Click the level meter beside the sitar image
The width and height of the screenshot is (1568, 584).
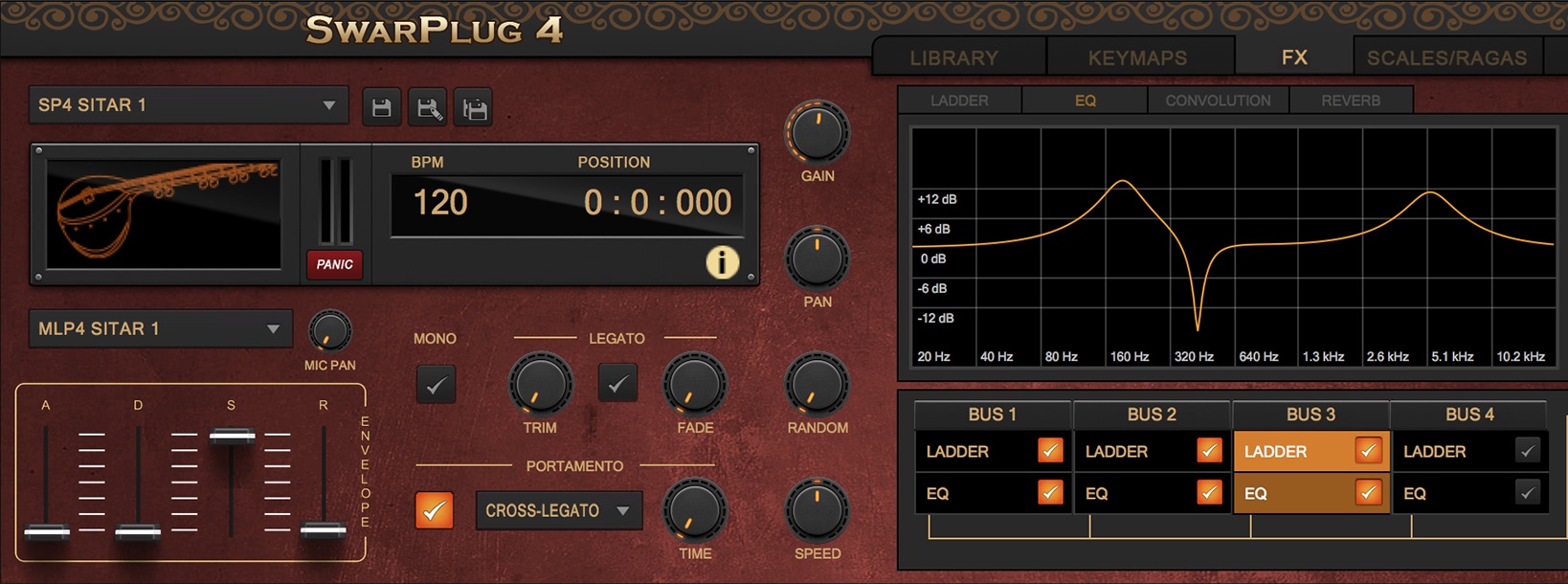[x=335, y=201]
